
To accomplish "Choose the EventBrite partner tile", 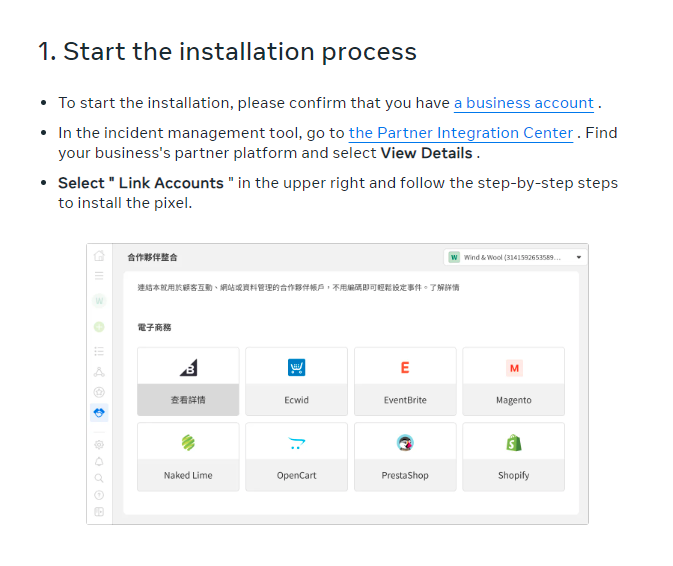I will click(x=405, y=381).
